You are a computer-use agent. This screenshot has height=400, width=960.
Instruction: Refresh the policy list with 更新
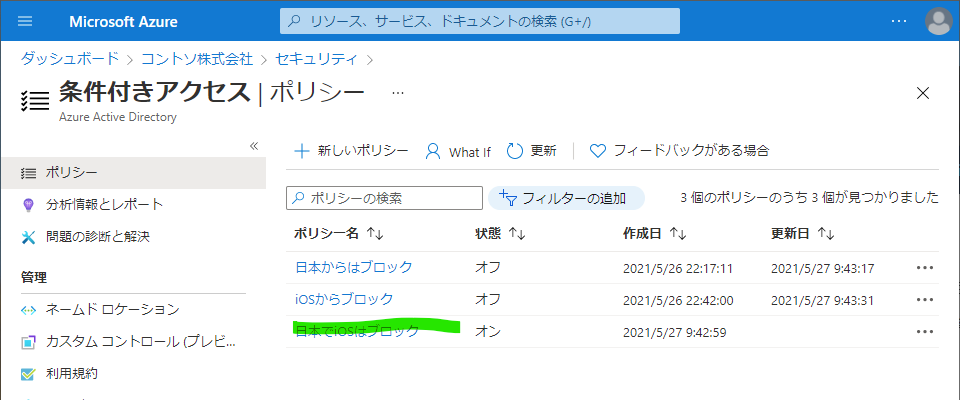(531, 151)
